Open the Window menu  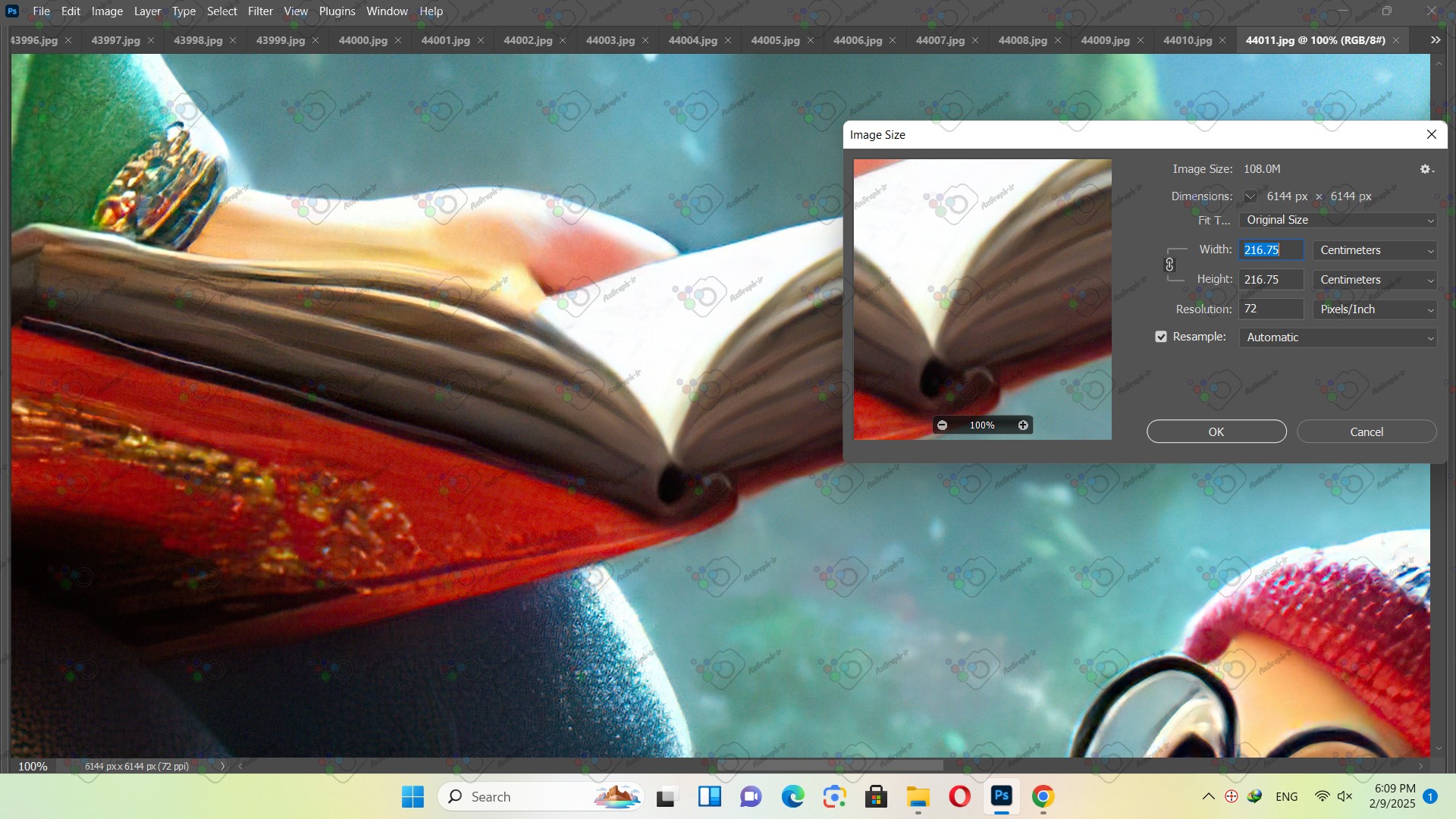(387, 11)
